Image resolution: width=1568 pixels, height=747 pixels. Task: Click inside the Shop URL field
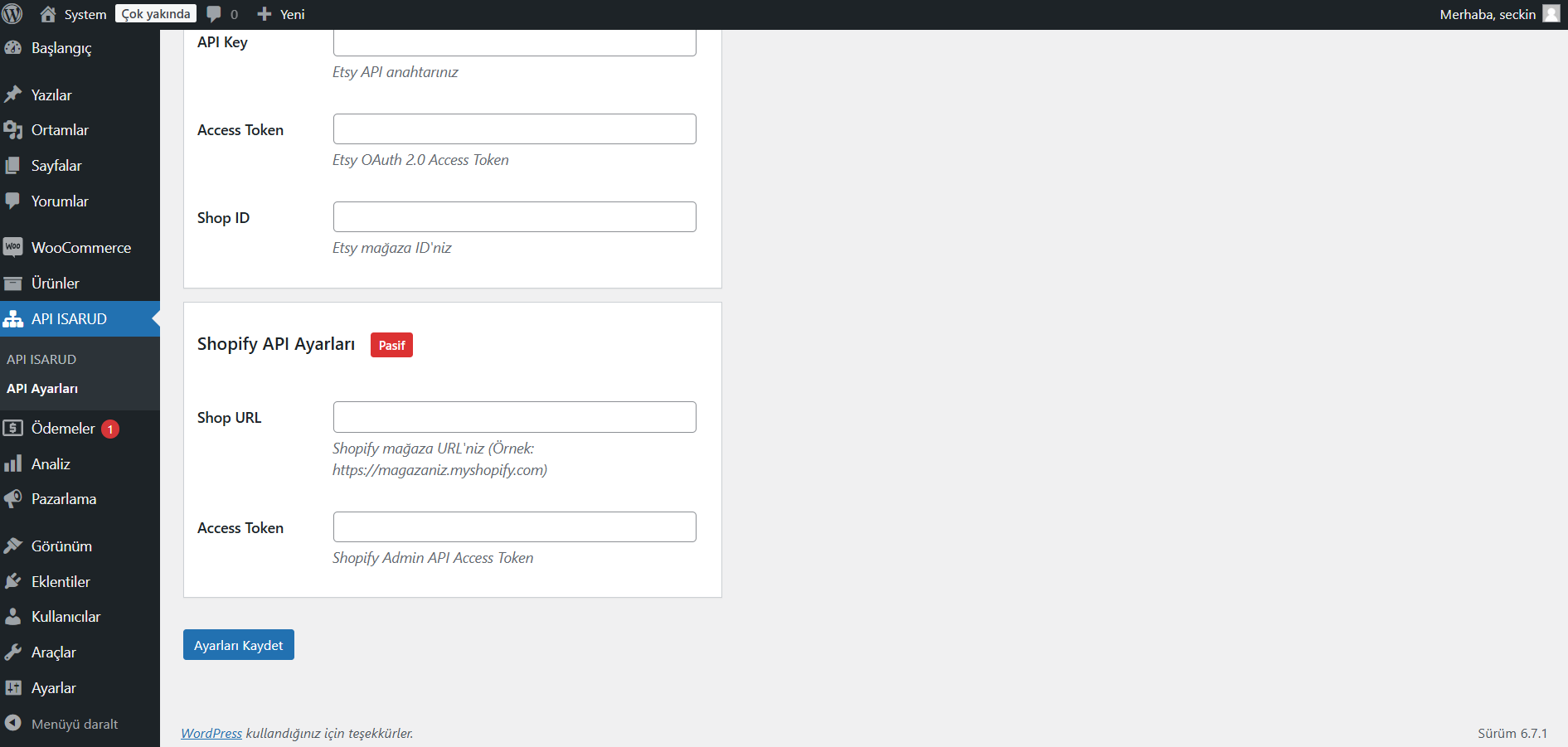pos(514,417)
